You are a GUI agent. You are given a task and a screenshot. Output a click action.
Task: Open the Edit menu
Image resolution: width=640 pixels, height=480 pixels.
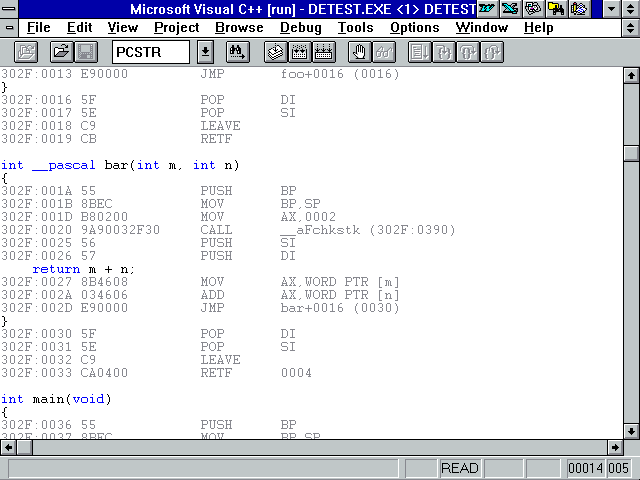pyautogui.click(x=80, y=28)
